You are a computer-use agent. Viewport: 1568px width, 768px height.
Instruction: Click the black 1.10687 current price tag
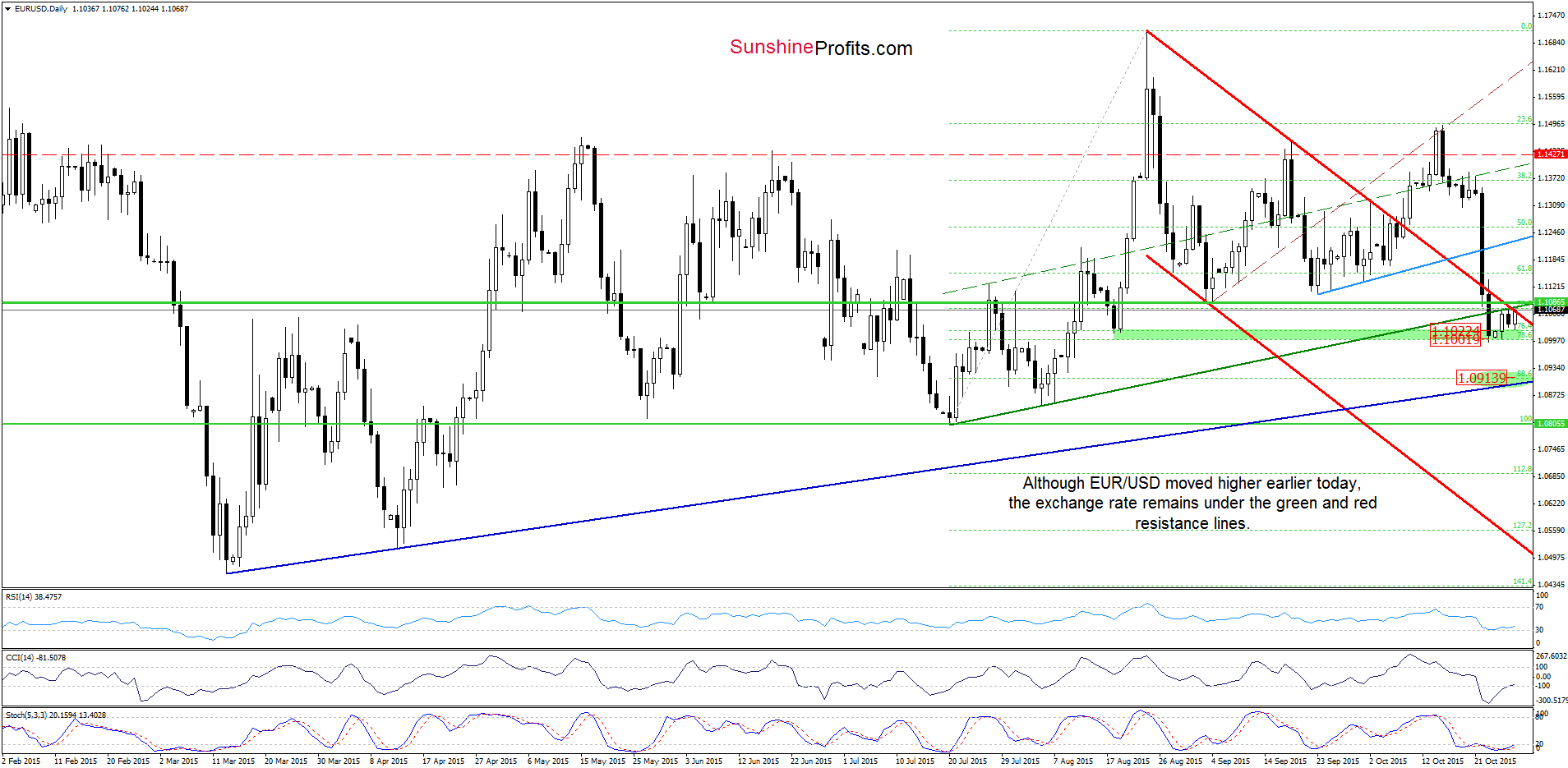[1551, 310]
